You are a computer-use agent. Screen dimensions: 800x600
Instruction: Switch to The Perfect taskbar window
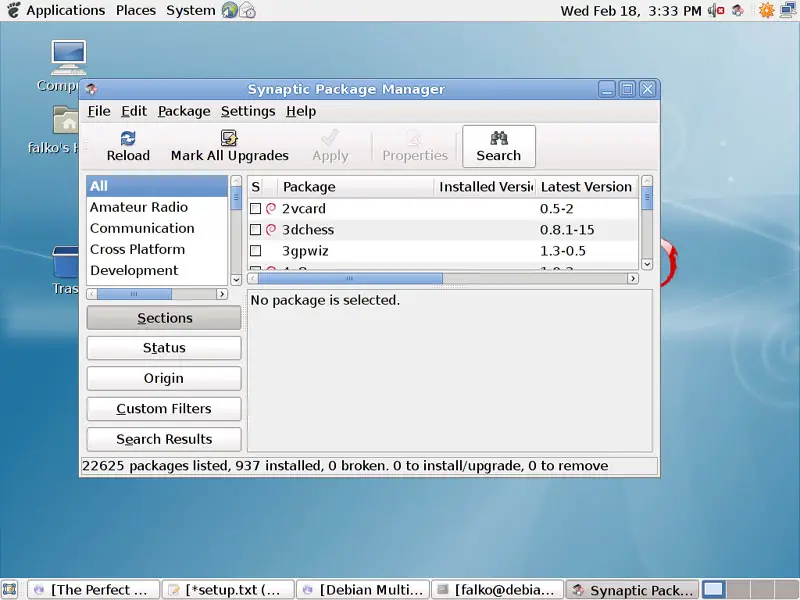pyautogui.click(x=93, y=590)
